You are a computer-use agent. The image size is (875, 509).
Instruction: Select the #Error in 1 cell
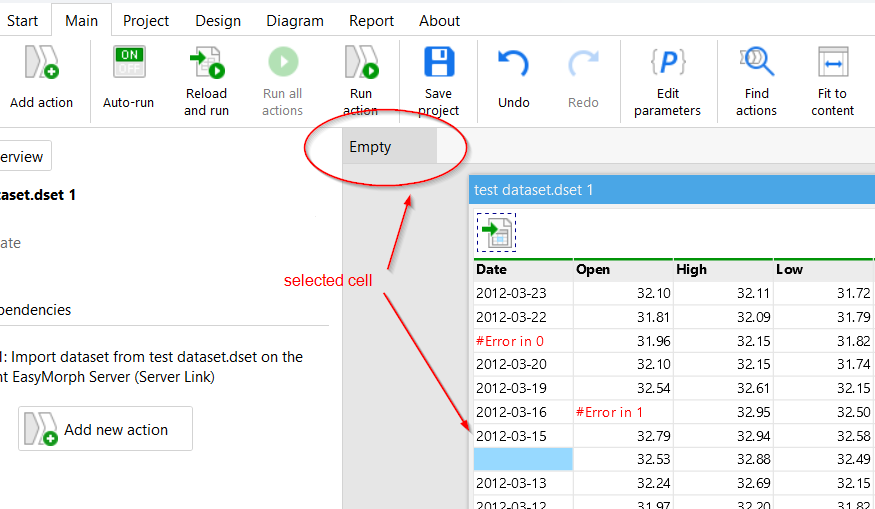click(x=622, y=412)
